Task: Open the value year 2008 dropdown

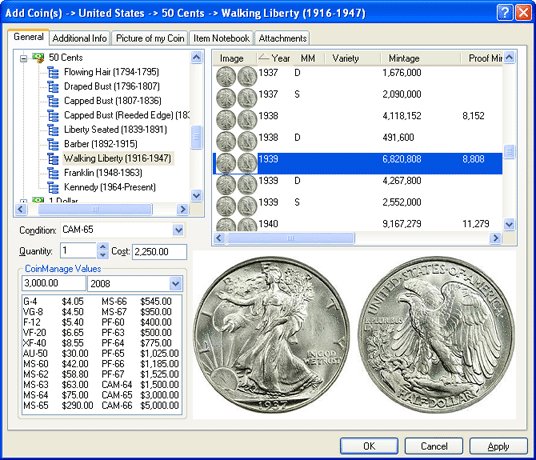Action: click(176, 284)
